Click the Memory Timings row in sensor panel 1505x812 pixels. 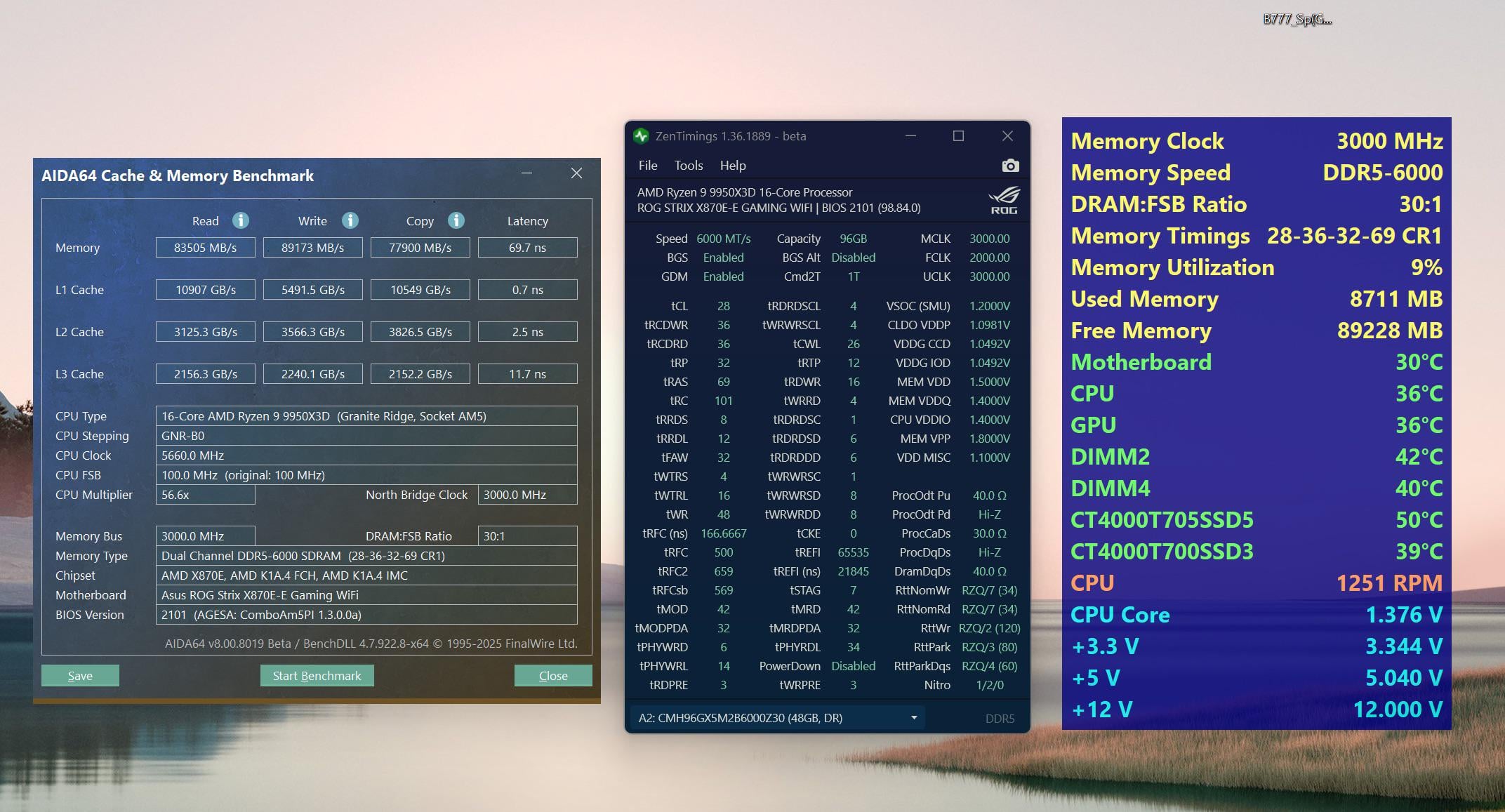click(x=1256, y=236)
